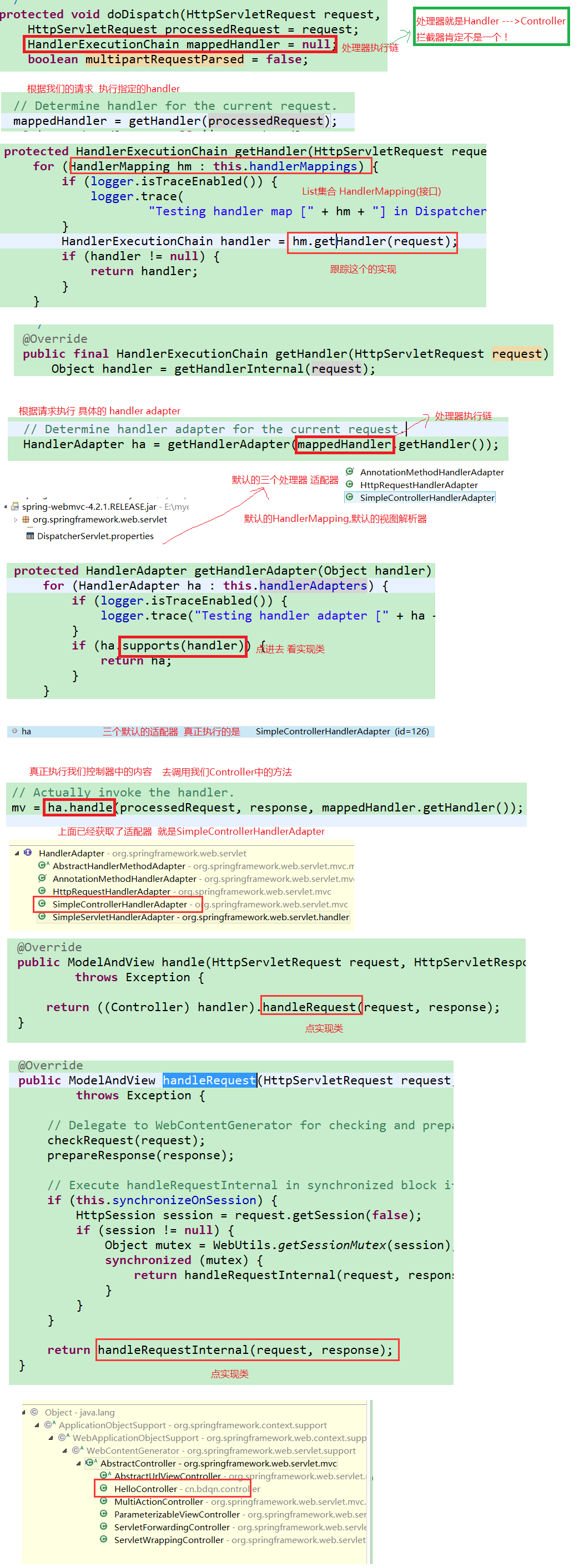Select the ParameterizableViewController row label

coord(177,1514)
